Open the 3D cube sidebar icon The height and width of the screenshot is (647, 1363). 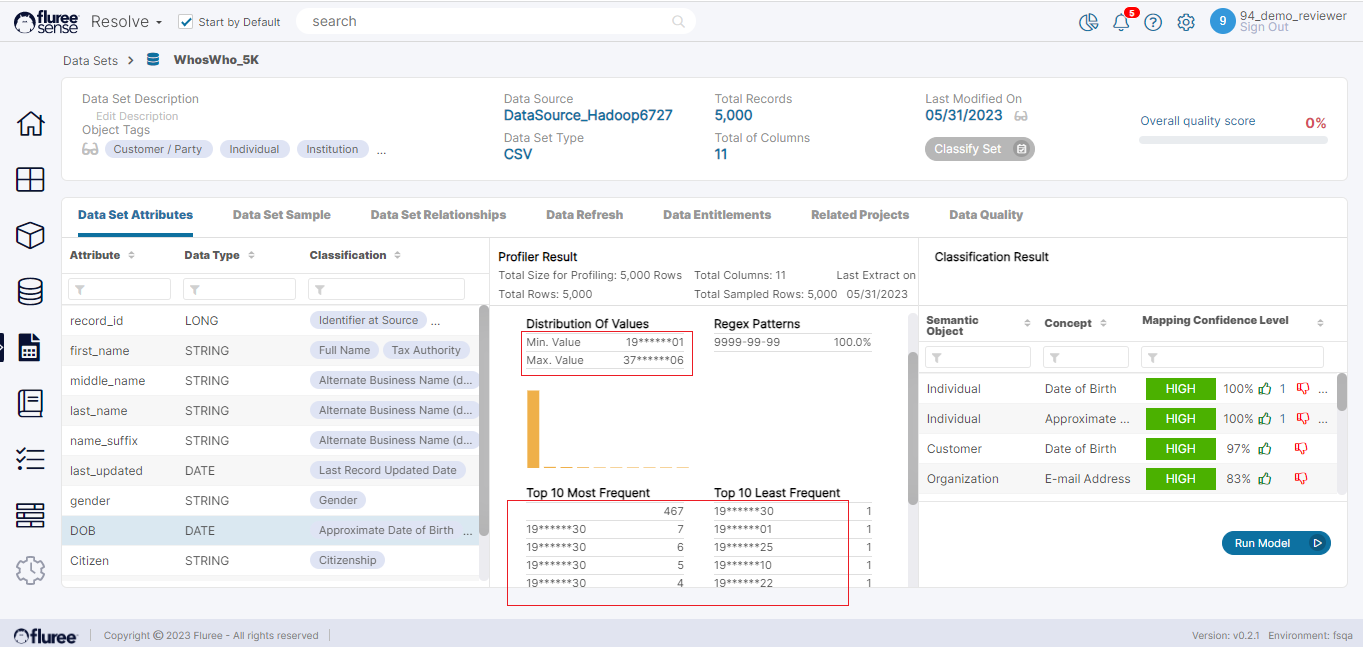pos(31,235)
